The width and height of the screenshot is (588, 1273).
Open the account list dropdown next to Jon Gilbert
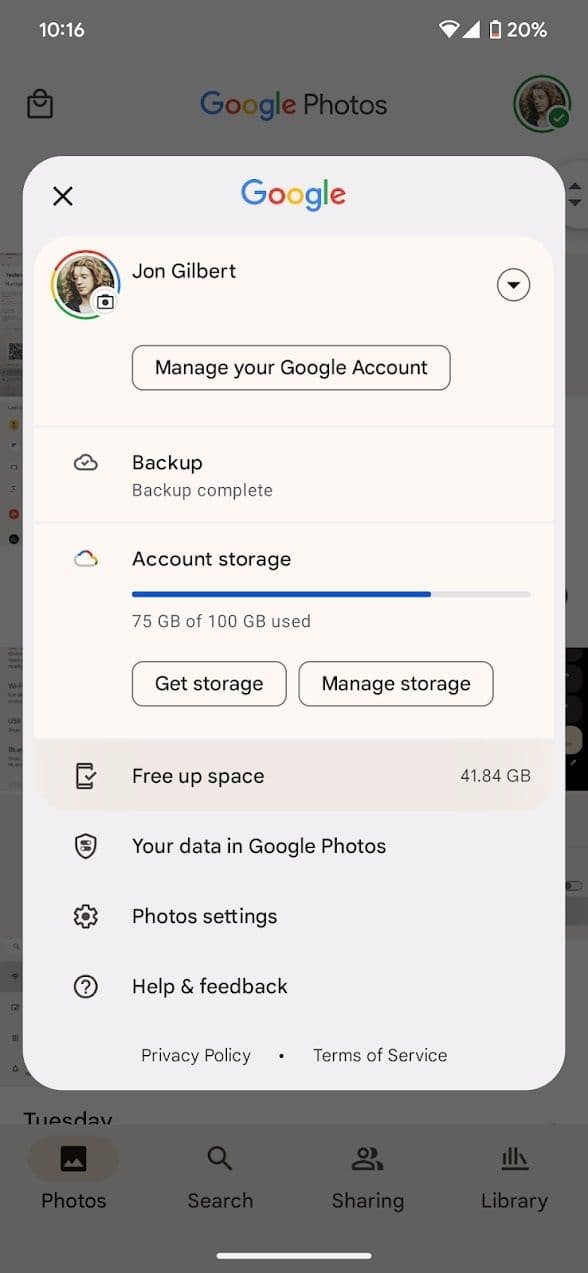[513, 284]
